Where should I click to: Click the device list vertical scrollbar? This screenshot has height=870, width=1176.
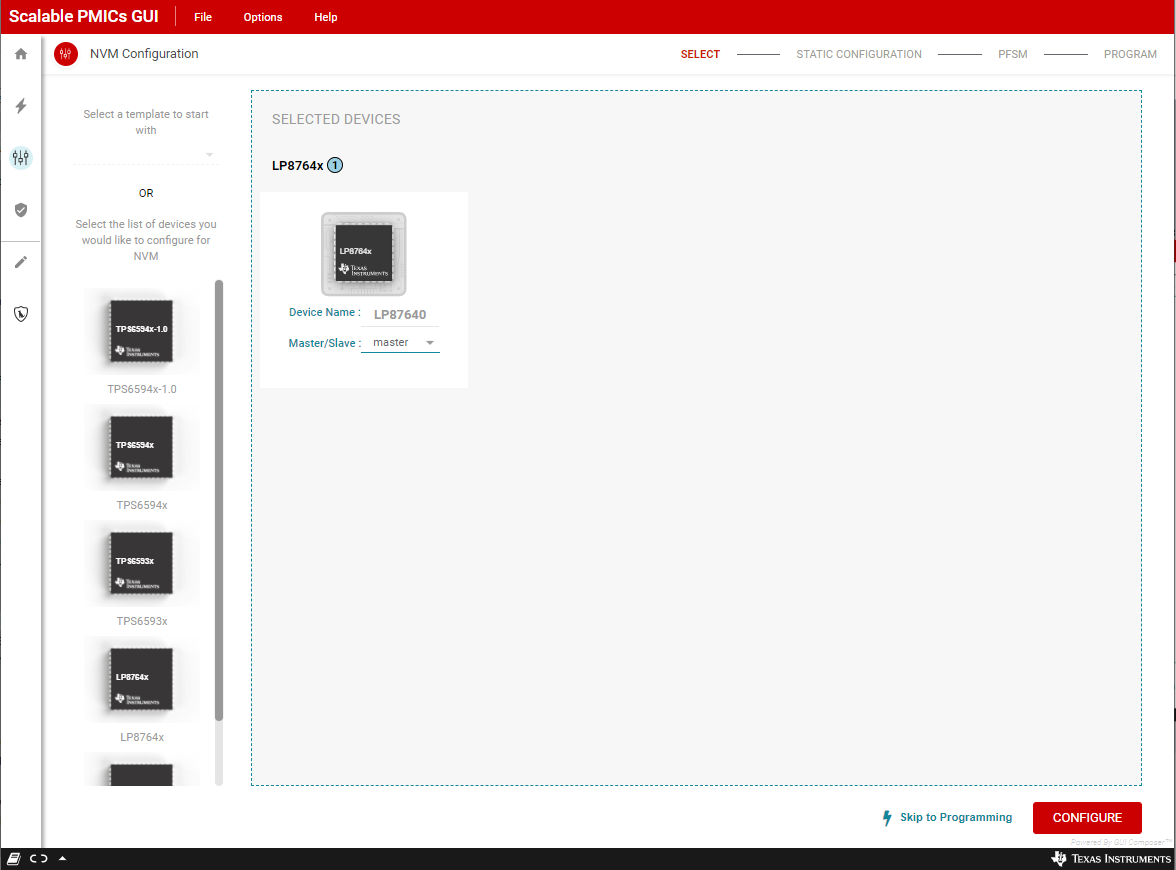coord(219,500)
